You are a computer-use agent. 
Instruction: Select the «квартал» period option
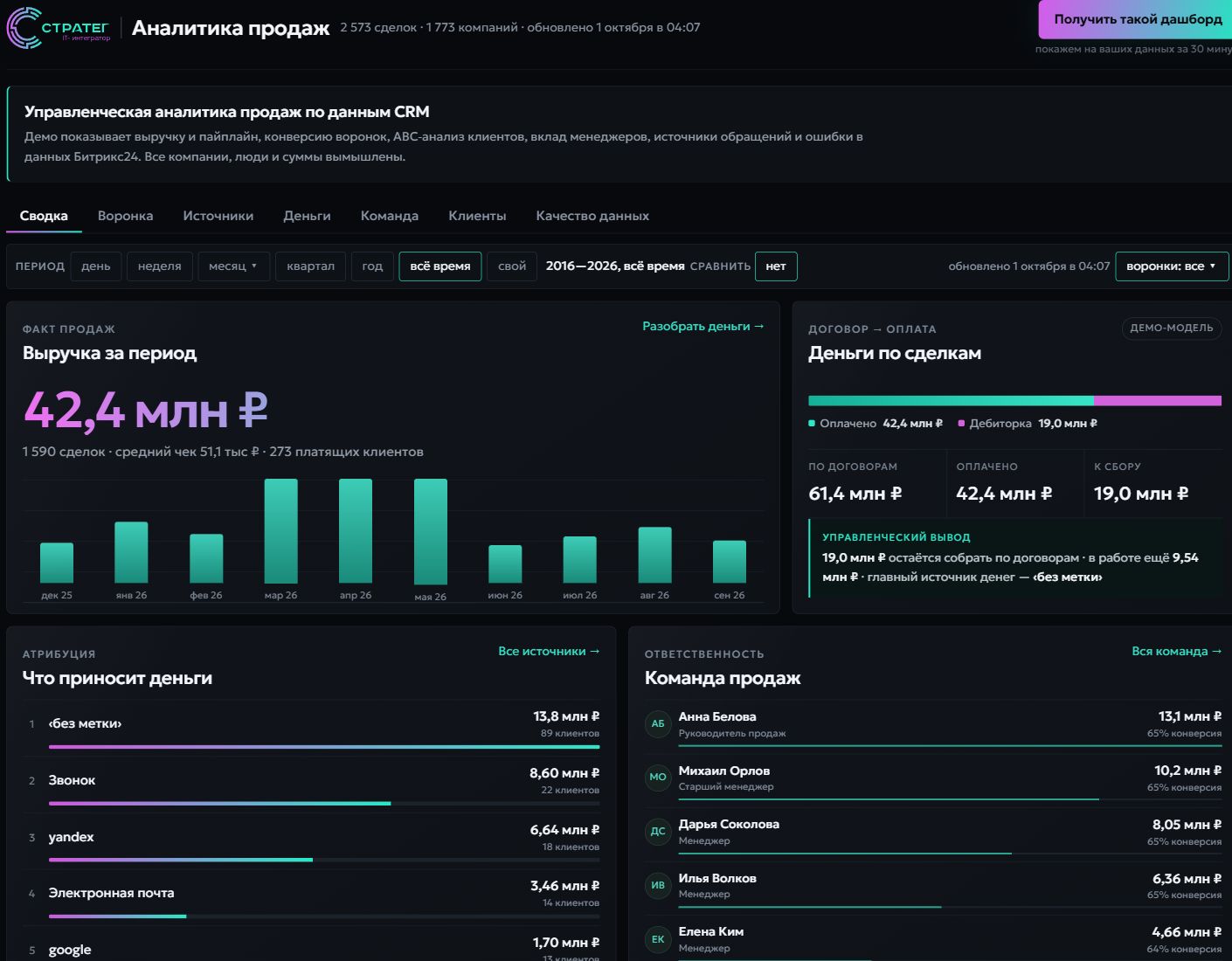310,266
